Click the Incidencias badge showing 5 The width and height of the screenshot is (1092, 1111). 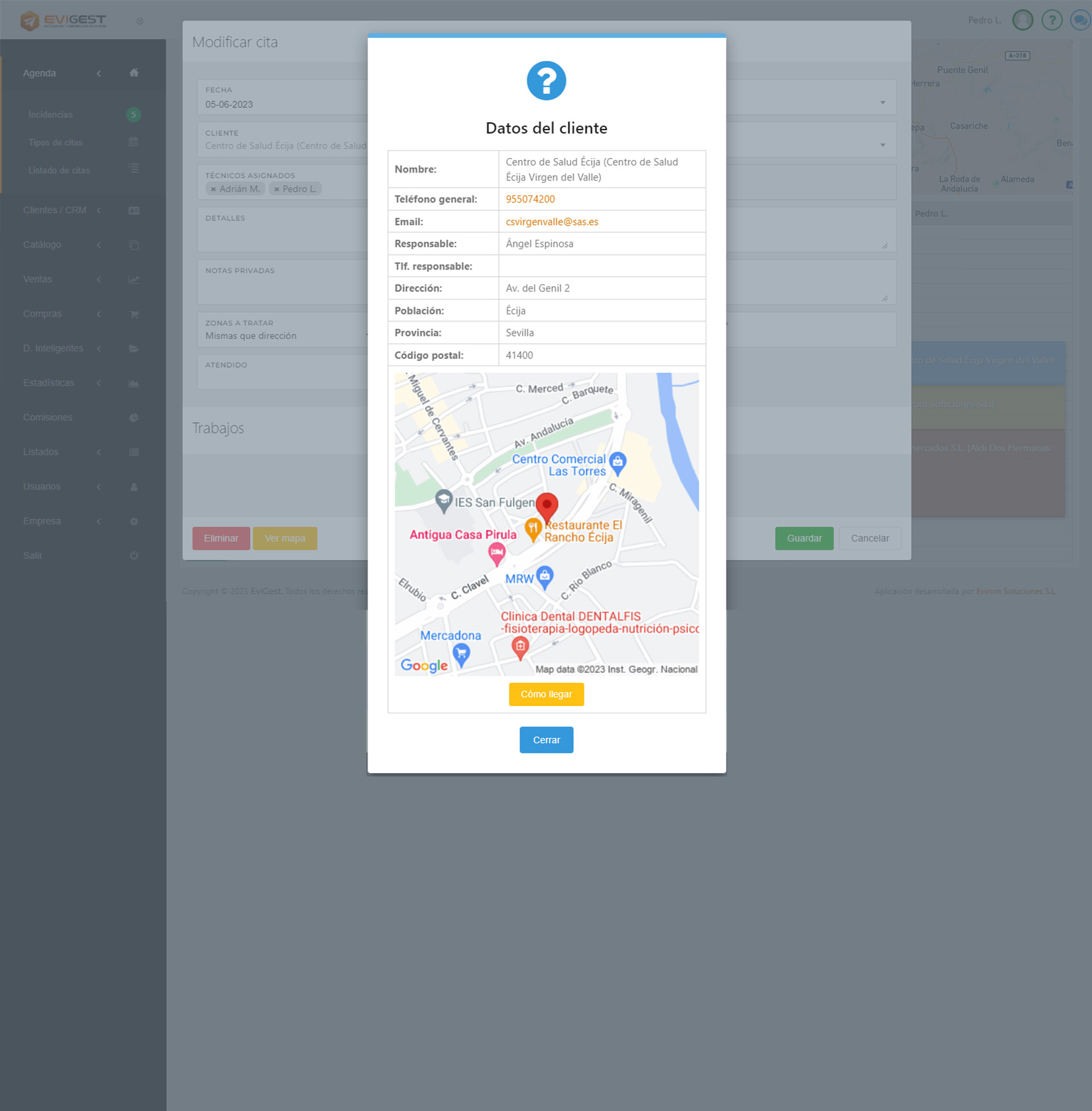click(133, 115)
